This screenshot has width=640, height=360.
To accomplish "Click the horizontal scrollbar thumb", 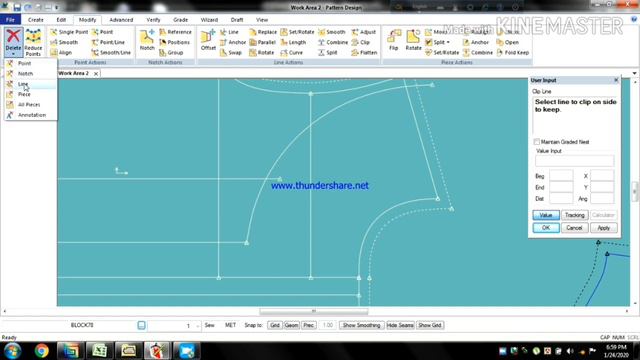I will [313, 311].
